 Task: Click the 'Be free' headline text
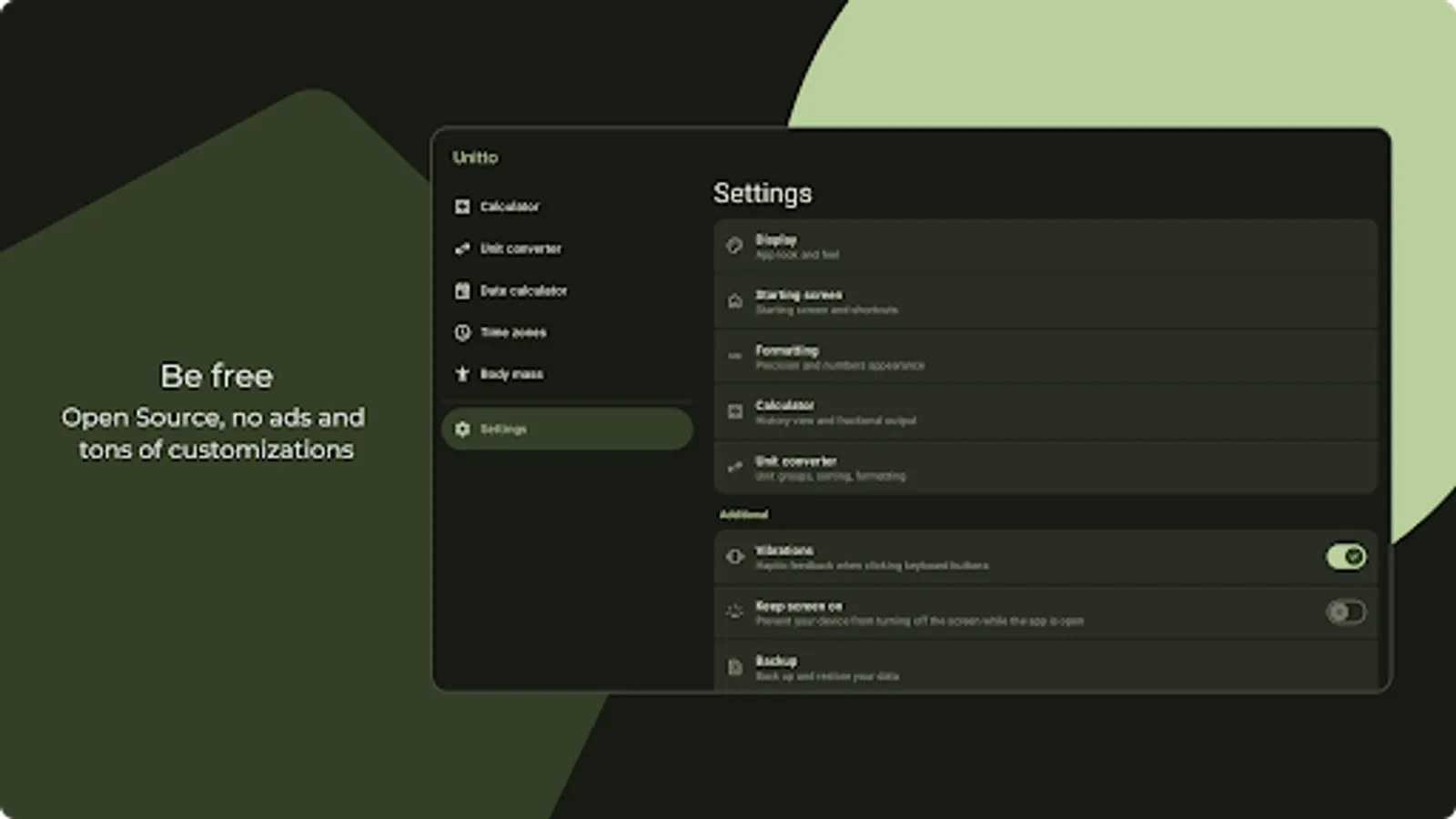(217, 376)
